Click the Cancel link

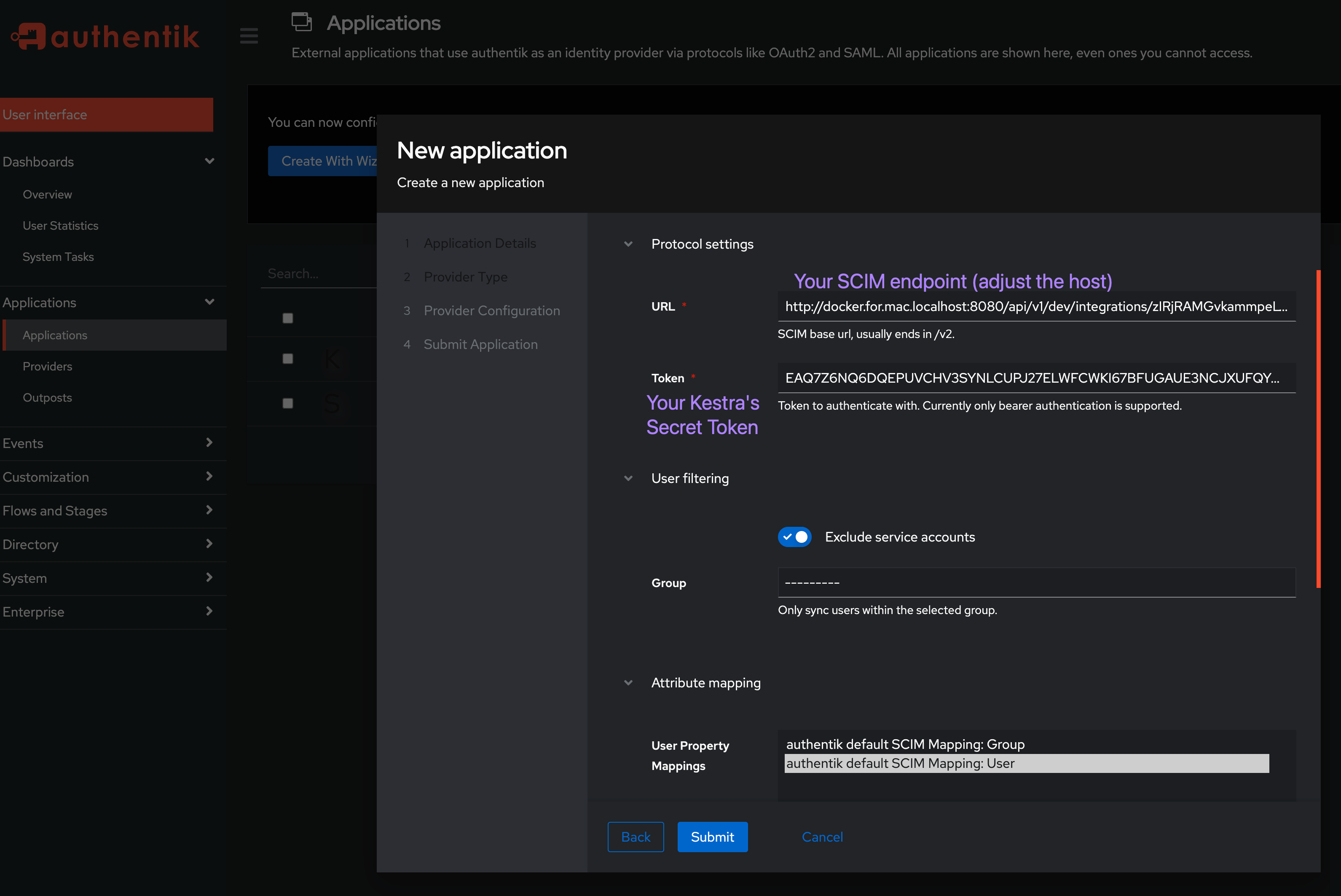coord(822,837)
